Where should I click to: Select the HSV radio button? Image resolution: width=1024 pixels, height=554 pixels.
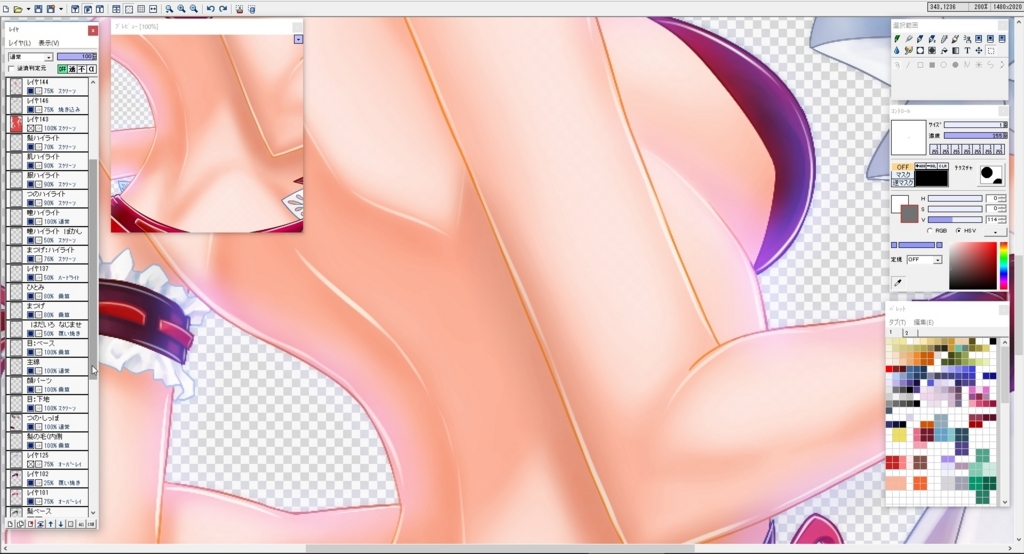[x=958, y=231]
